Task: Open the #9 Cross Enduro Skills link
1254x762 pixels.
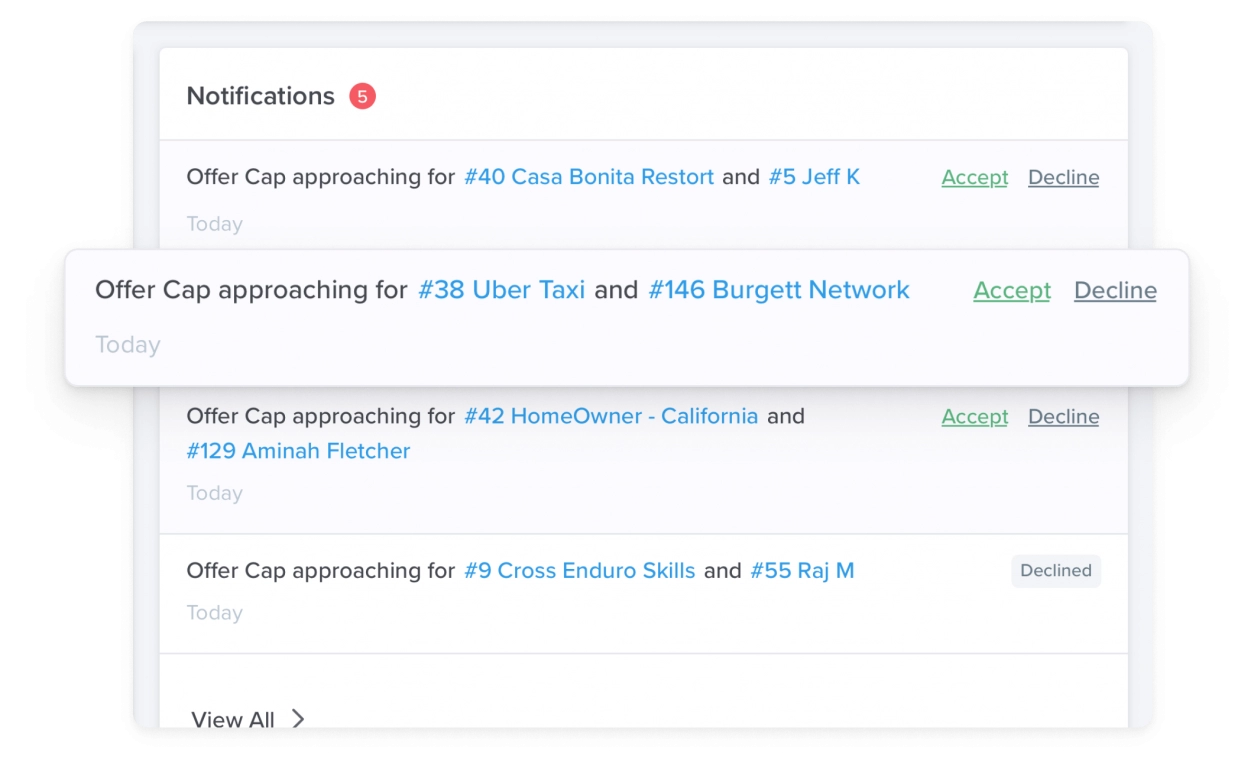Action: tap(580, 571)
